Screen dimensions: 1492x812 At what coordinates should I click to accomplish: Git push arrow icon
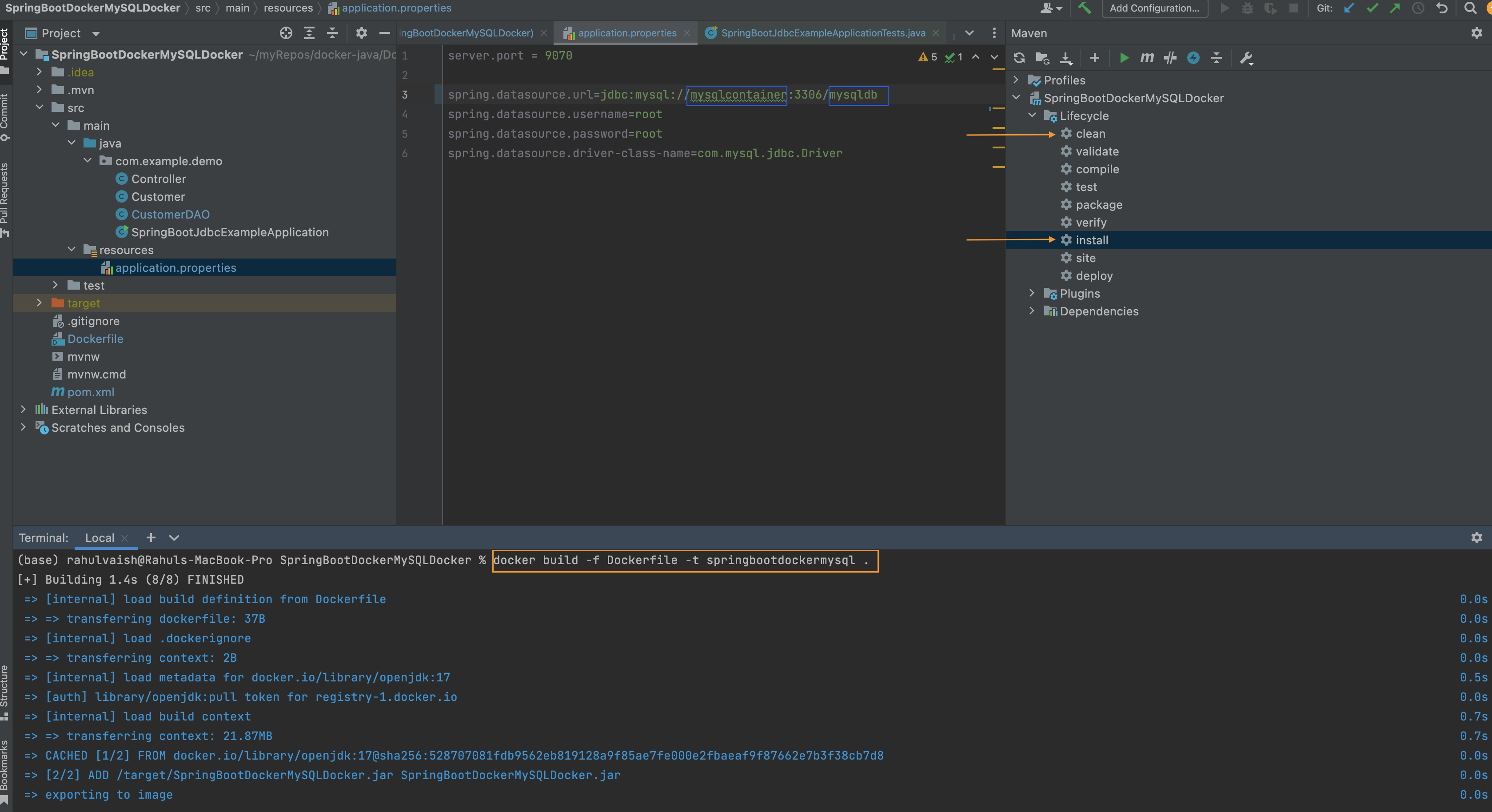[1395, 8]
